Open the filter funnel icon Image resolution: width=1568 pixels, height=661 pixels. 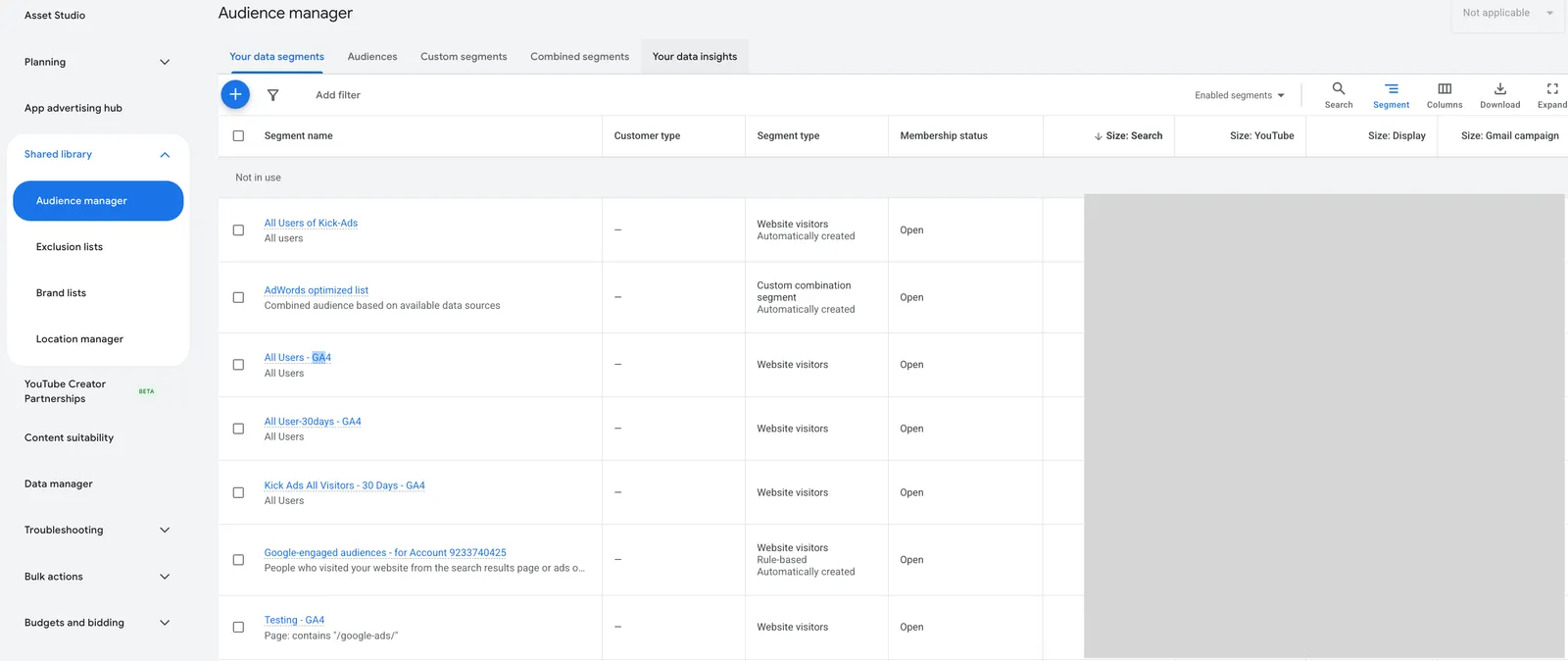tap(273, 95)
